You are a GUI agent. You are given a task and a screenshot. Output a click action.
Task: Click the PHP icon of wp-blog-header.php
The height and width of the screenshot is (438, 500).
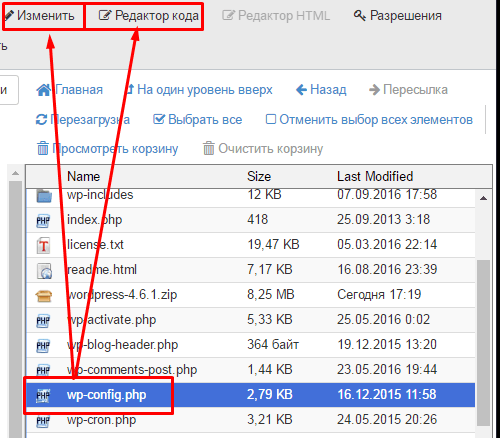tap(43, 345)
